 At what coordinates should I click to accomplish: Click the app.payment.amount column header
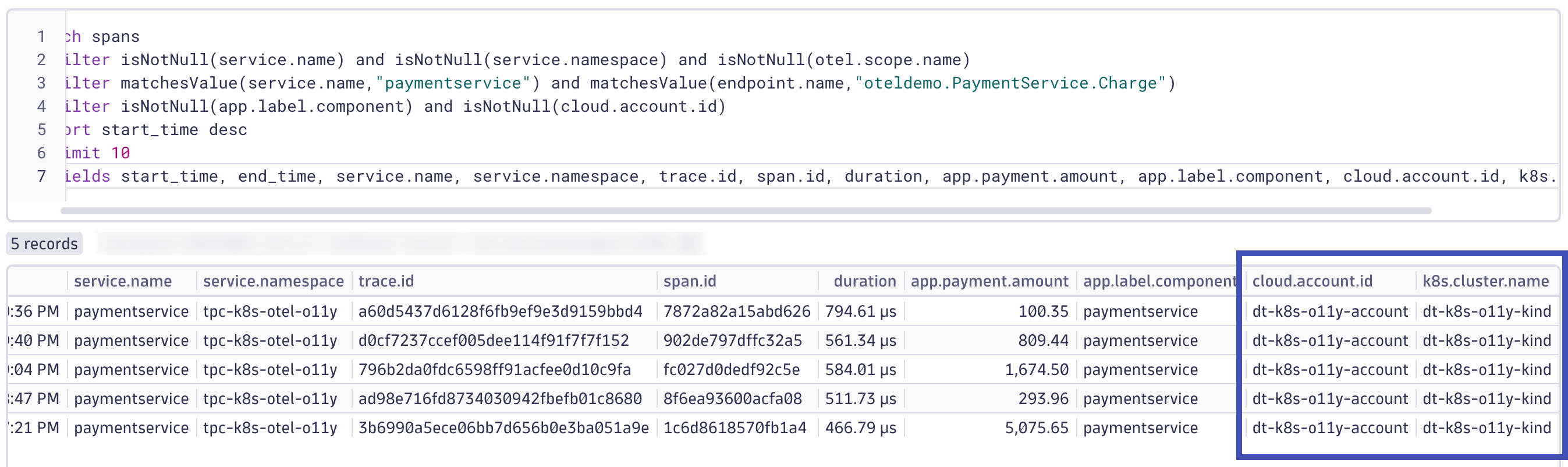pos(989,281)
